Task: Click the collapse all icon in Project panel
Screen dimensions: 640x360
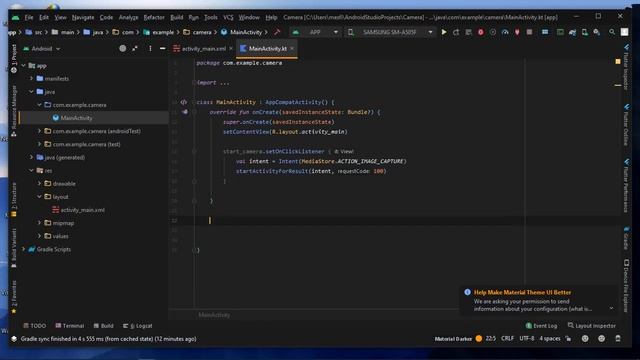Action: pyautogui.click(x=135, y=48)
